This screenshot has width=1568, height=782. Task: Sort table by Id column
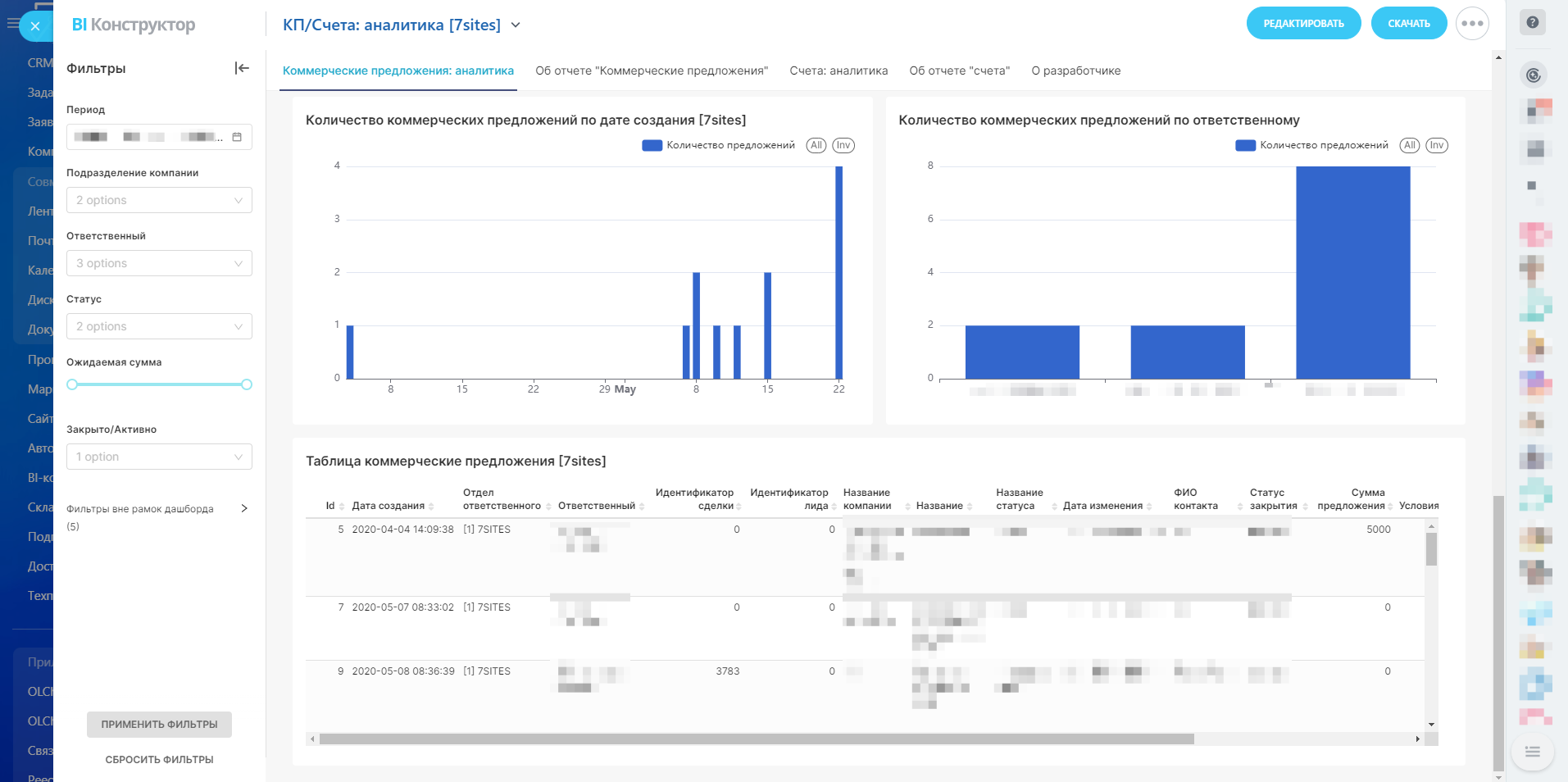(331, 506)
